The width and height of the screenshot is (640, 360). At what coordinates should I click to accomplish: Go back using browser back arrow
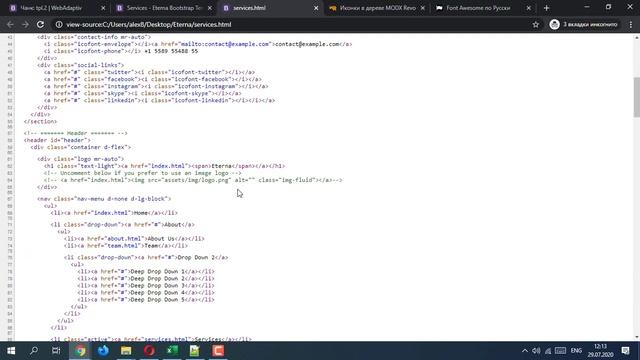coord(10,24)
